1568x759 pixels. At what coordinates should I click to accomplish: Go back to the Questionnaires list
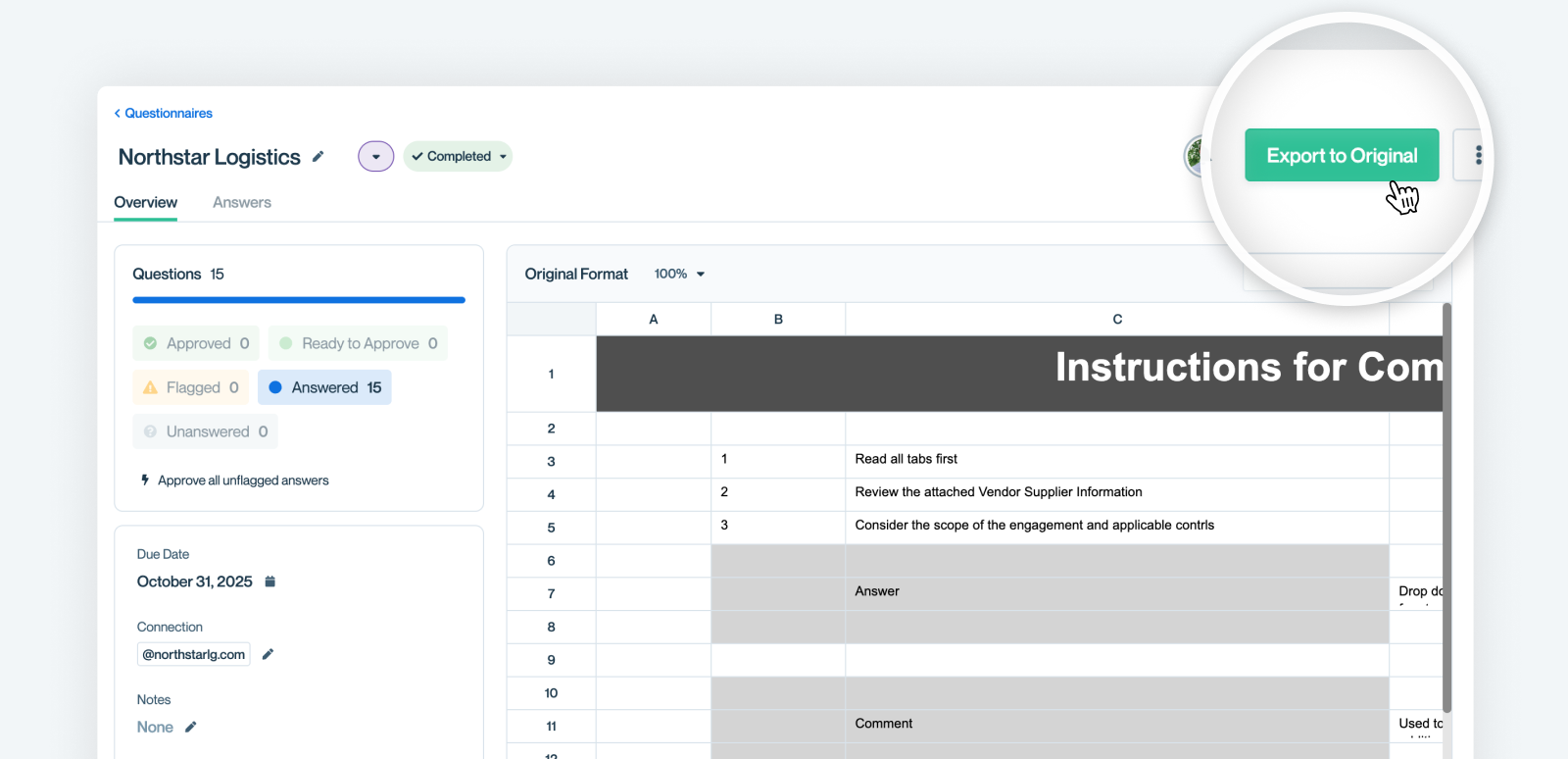pos(163,114)
